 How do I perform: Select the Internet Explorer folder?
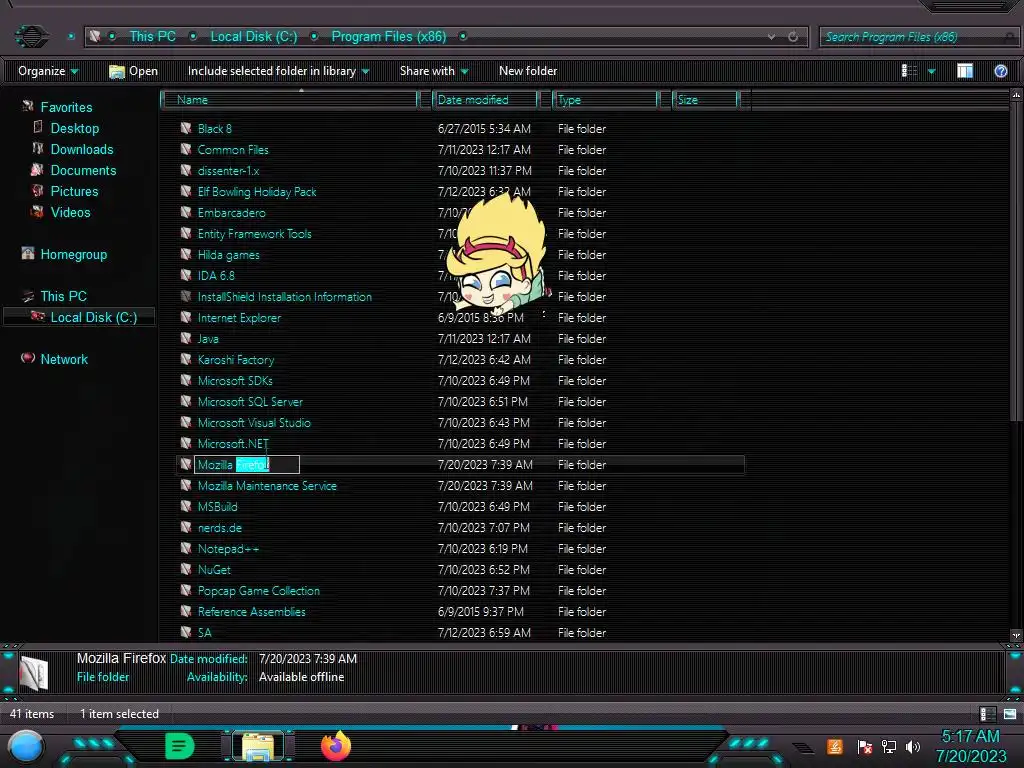(239, 317)
